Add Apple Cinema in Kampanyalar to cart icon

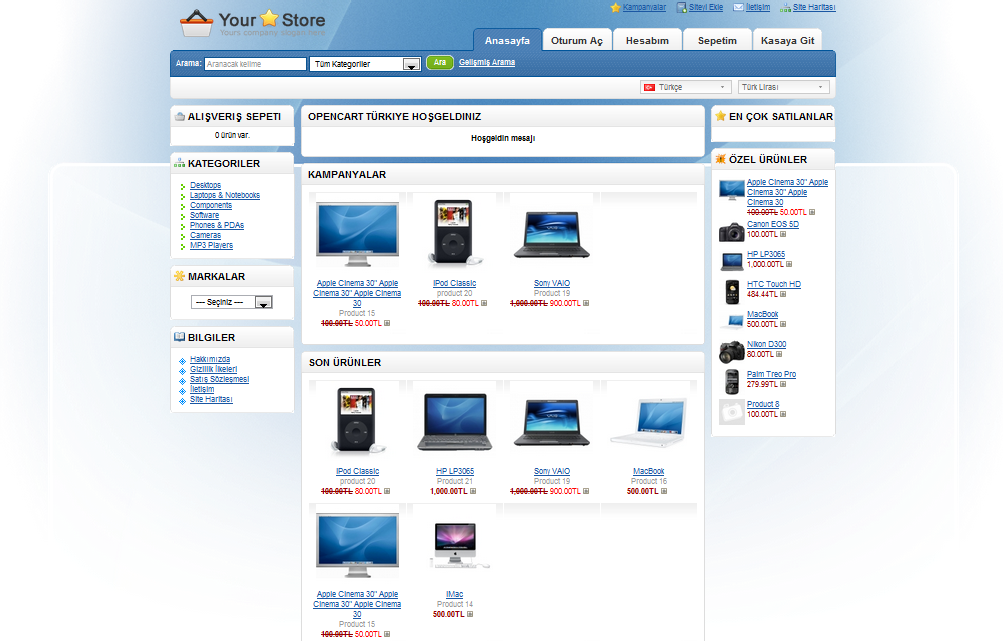[387, 323]
